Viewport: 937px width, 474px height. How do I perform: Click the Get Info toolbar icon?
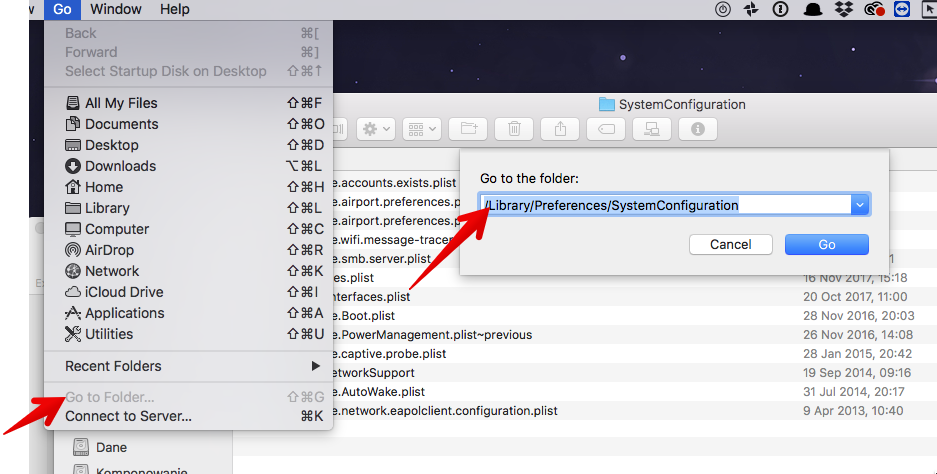pyautogui.click(x=697, y=129)
